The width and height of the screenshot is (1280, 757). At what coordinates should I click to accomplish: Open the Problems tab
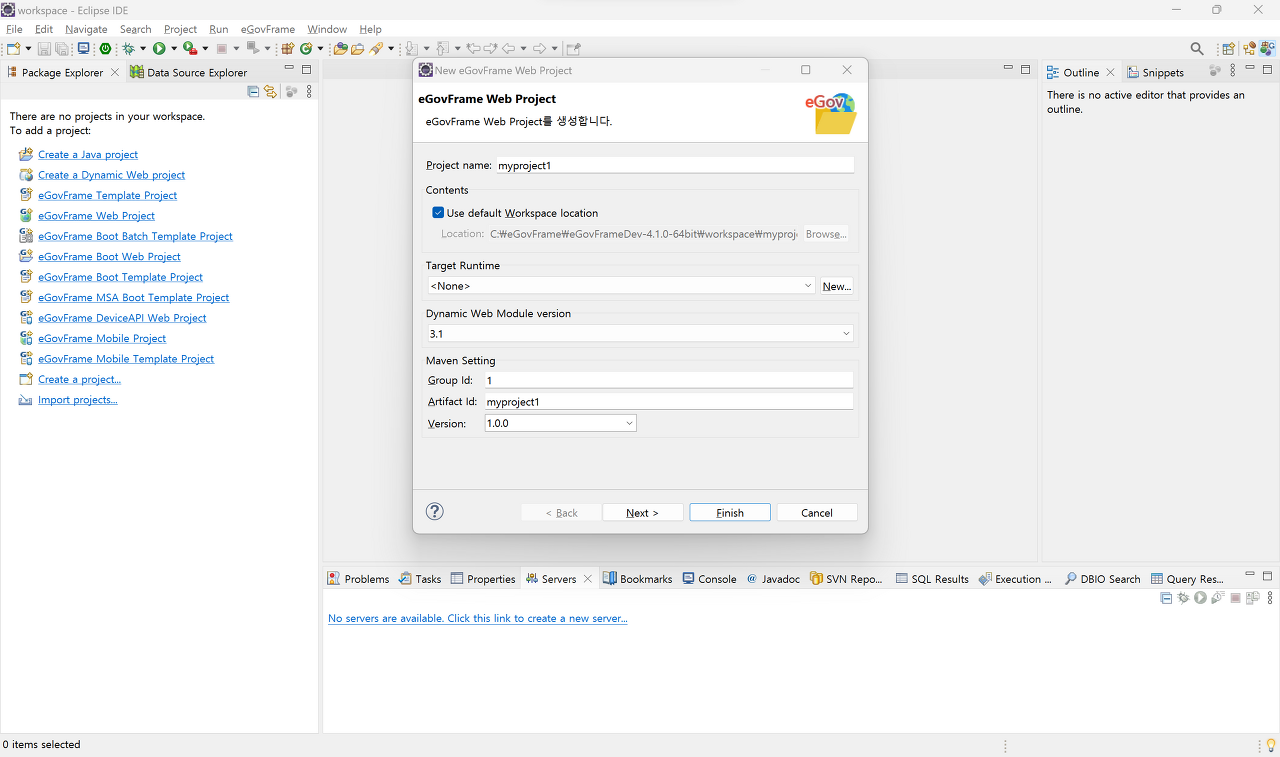point(358,579)
